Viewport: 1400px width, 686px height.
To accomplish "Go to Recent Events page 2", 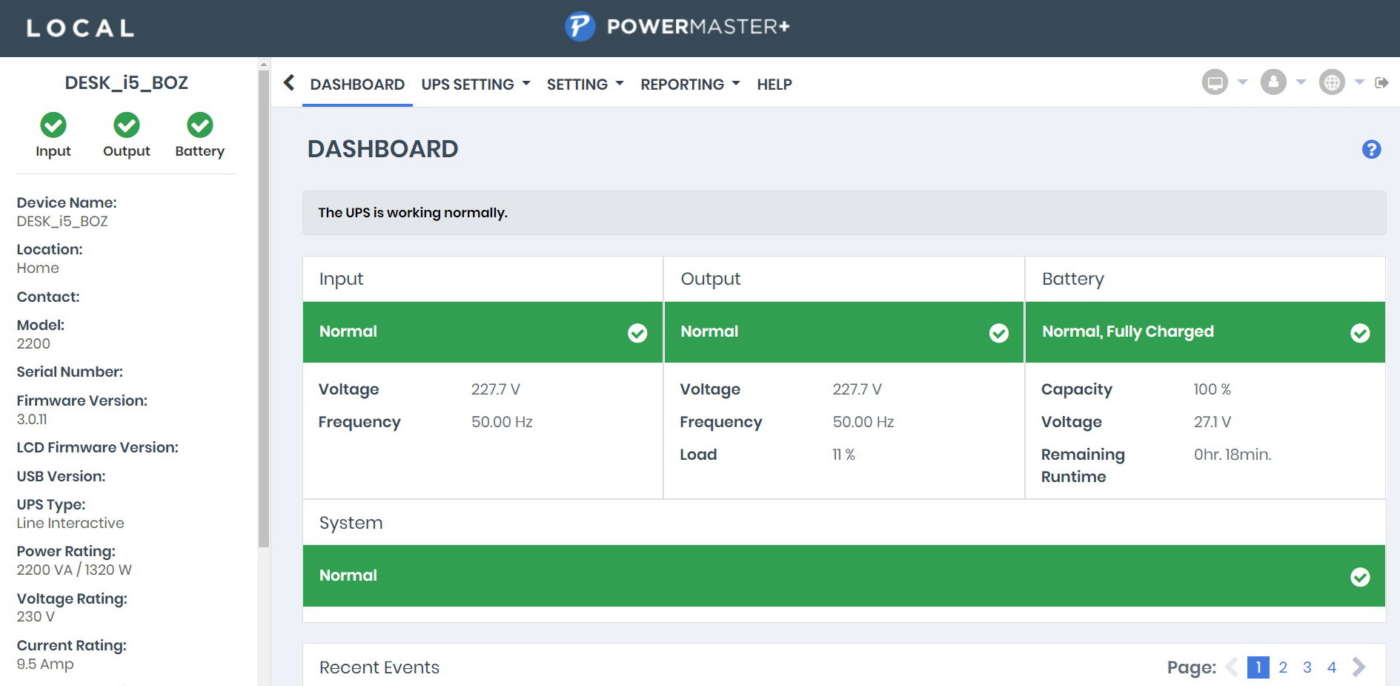I will click(x=1283, y=667).
